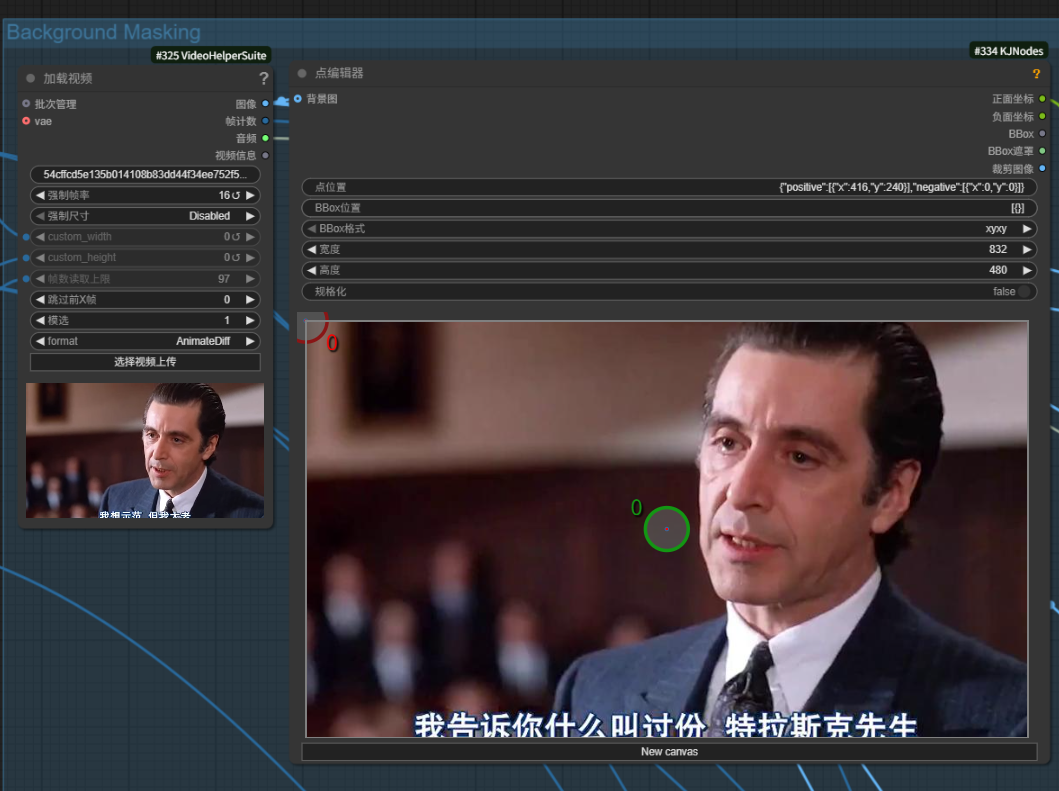Collapse the 加载视频 node via its title dot
The width and height of the screenshot is (1059, 791).
[30, 78]
